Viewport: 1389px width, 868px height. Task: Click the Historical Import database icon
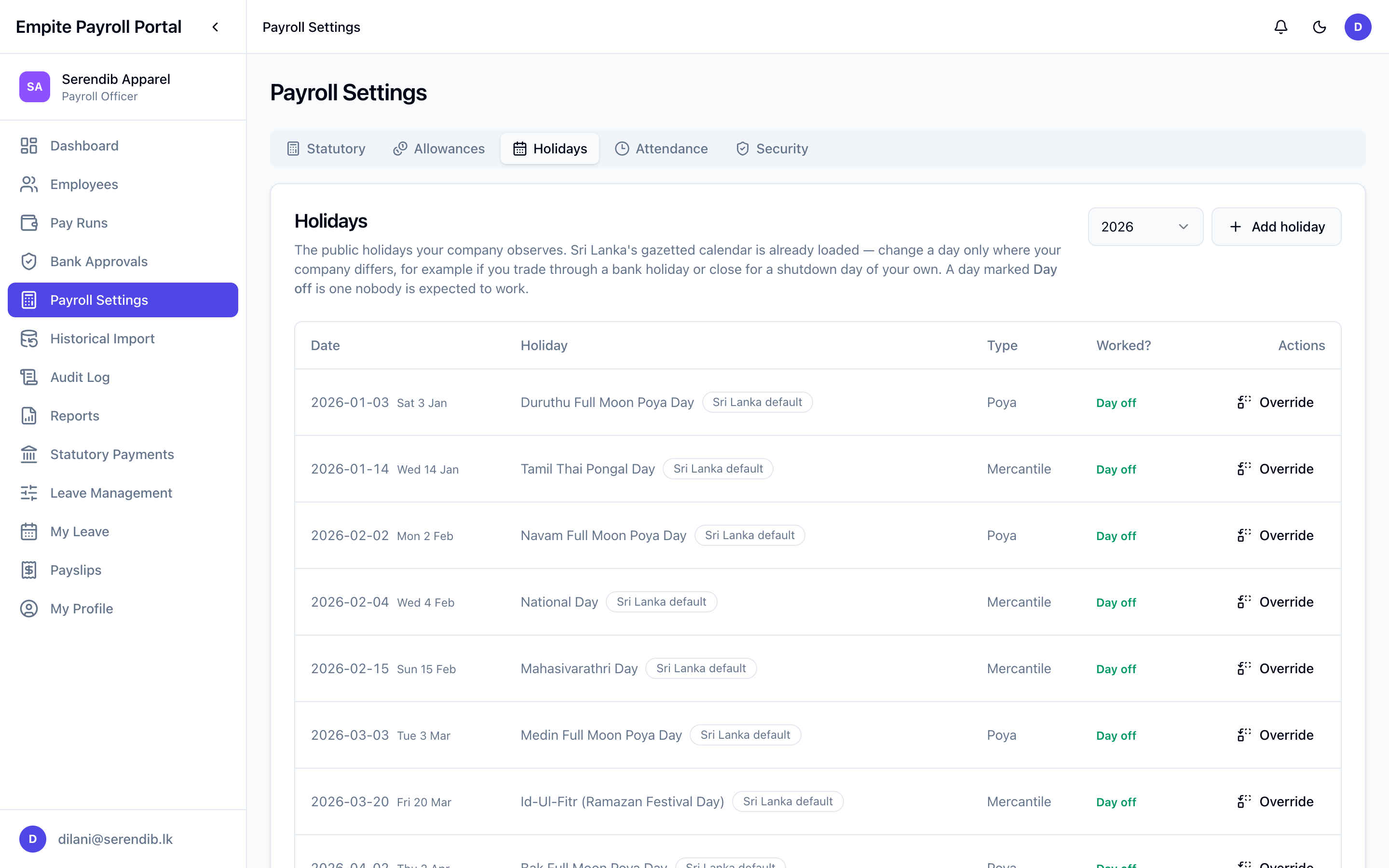coord(29,339)
